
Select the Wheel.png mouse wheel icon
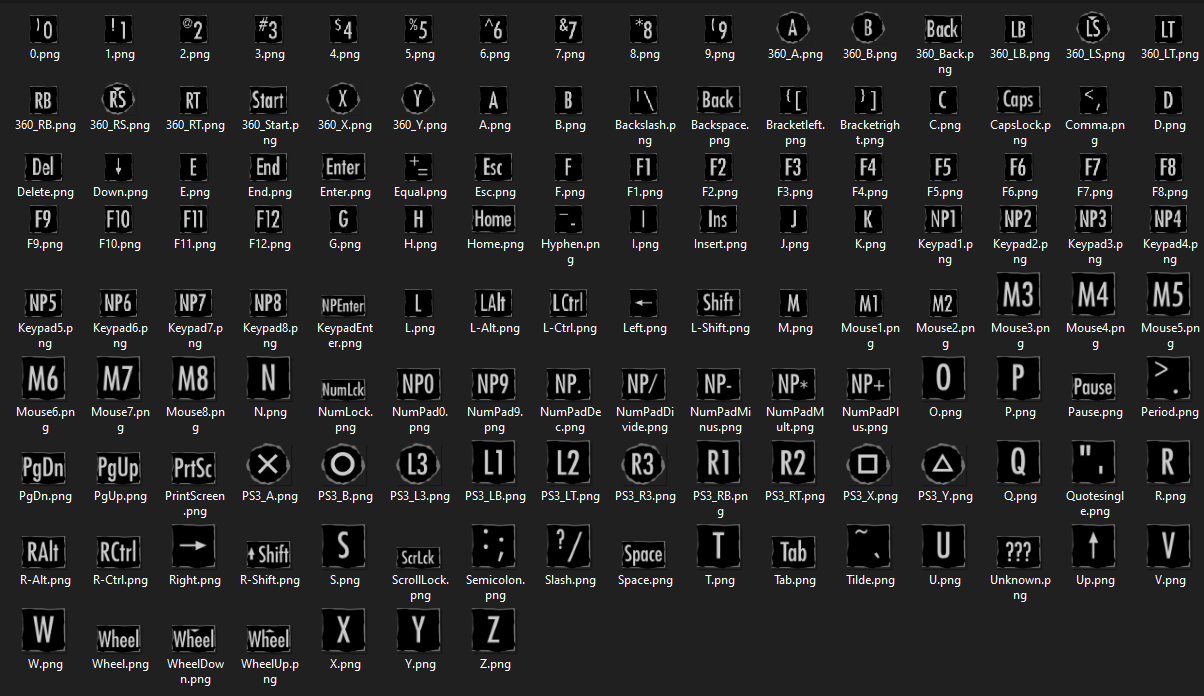pos(118,639)
